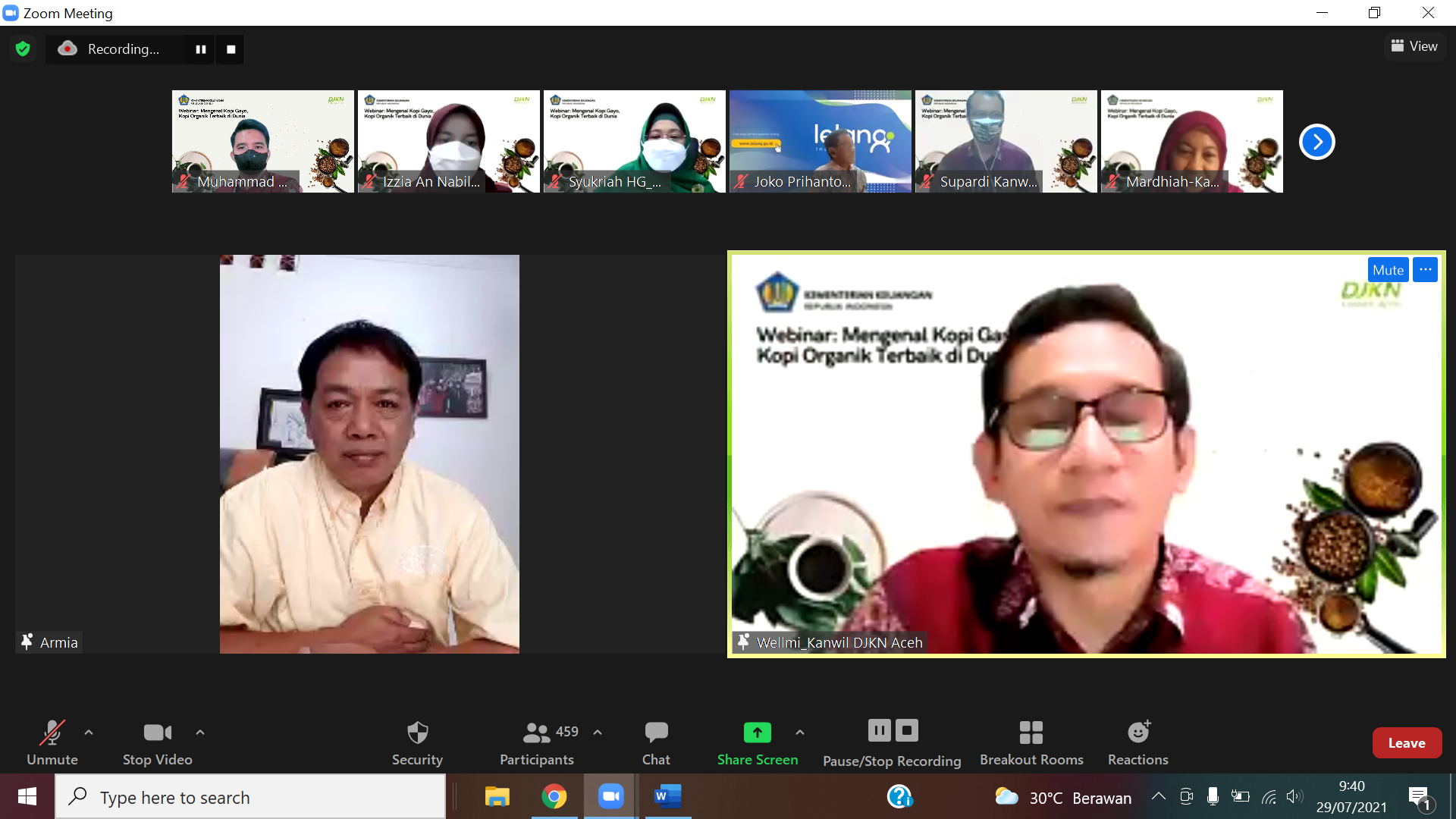
Task: Open the Security shield icon
Action: (x=417, y=733)
